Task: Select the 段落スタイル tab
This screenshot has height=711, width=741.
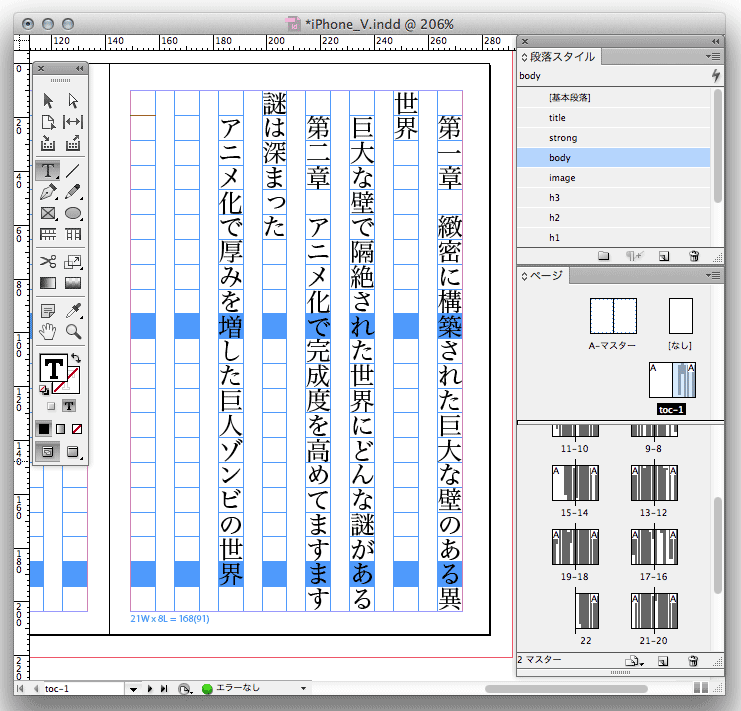Action: point(558,57)
